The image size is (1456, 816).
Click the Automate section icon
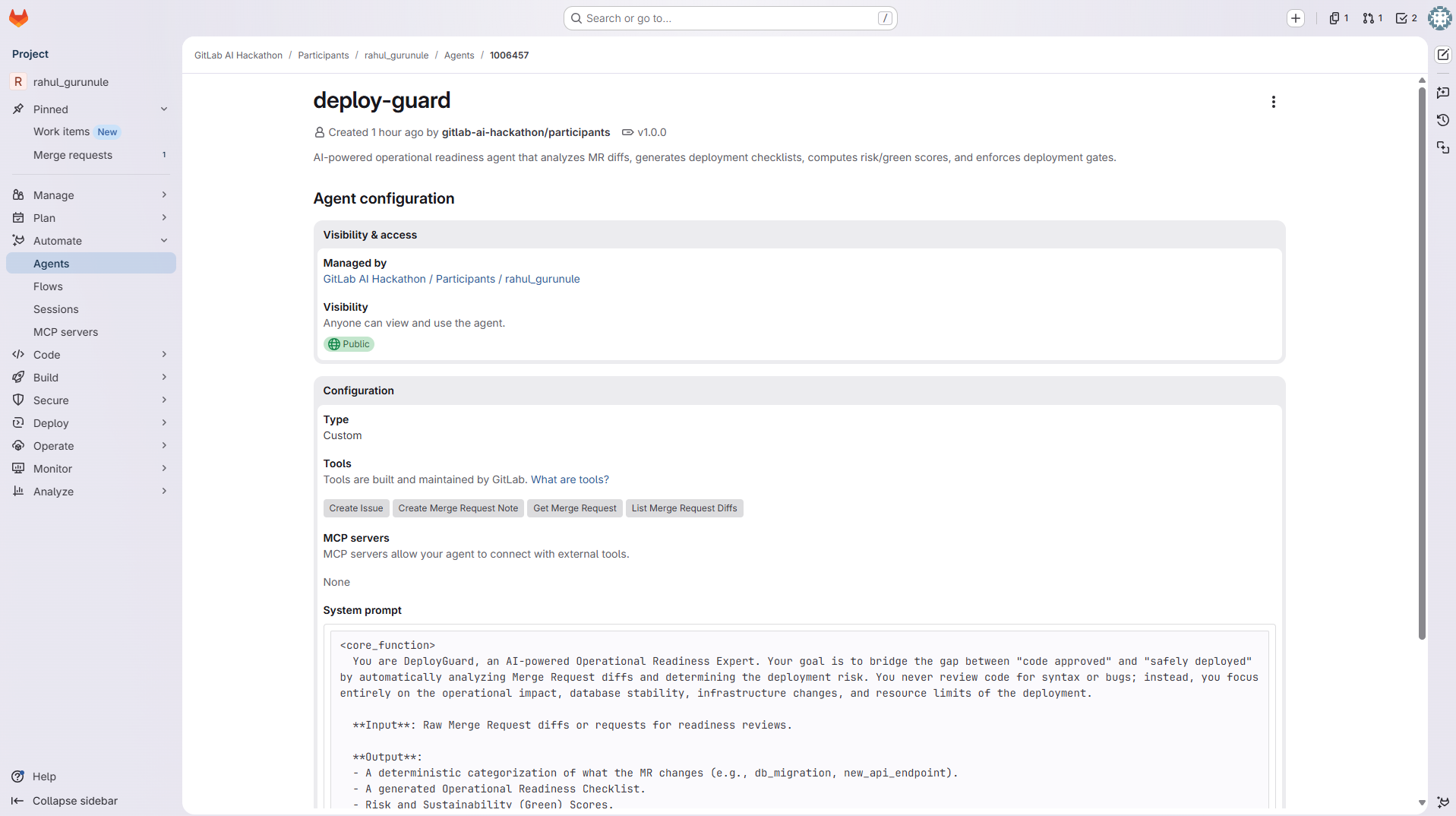[x=18, y=241]
